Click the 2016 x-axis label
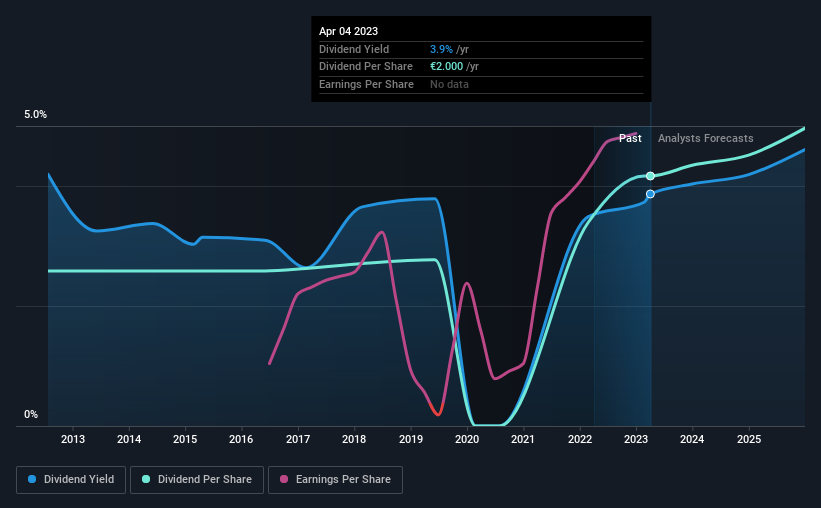 point(241,439)
